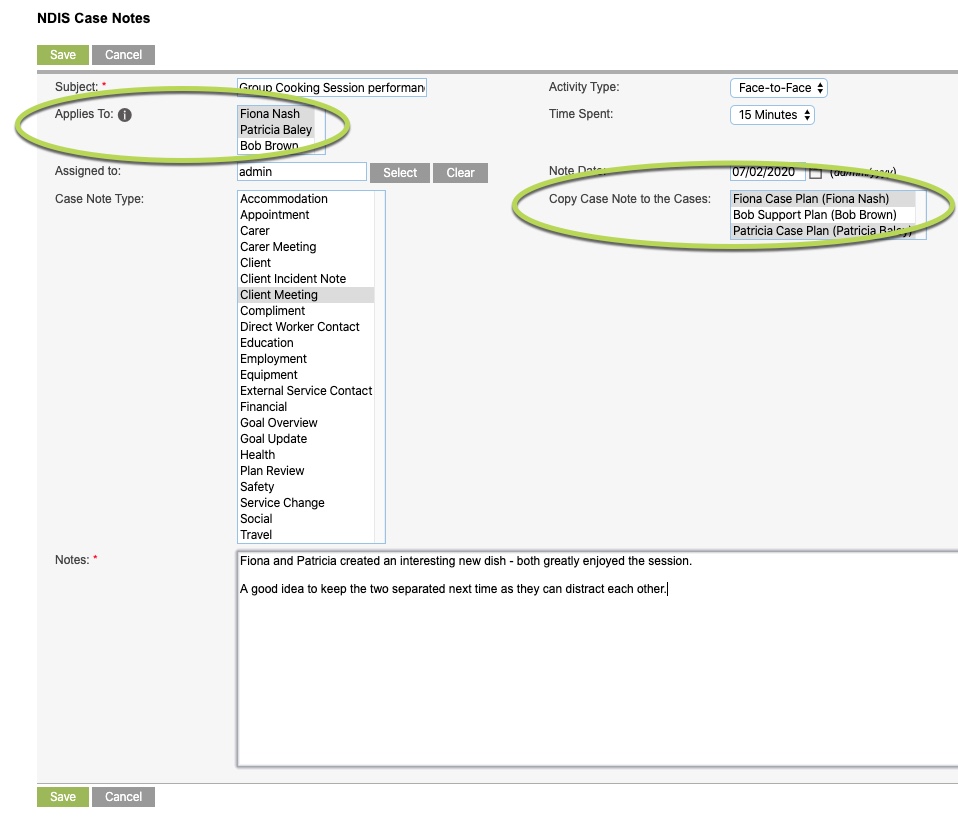The image size is (958, 817).
Task: Click the Assigned to admin field
Action: click(302, 172)
